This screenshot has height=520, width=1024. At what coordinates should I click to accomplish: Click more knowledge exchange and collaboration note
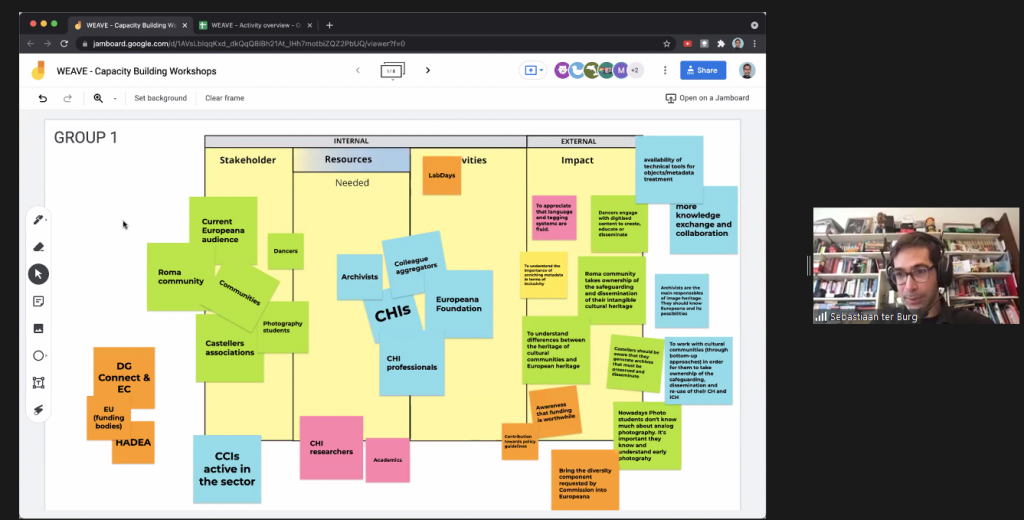click(x=704, y=221)
